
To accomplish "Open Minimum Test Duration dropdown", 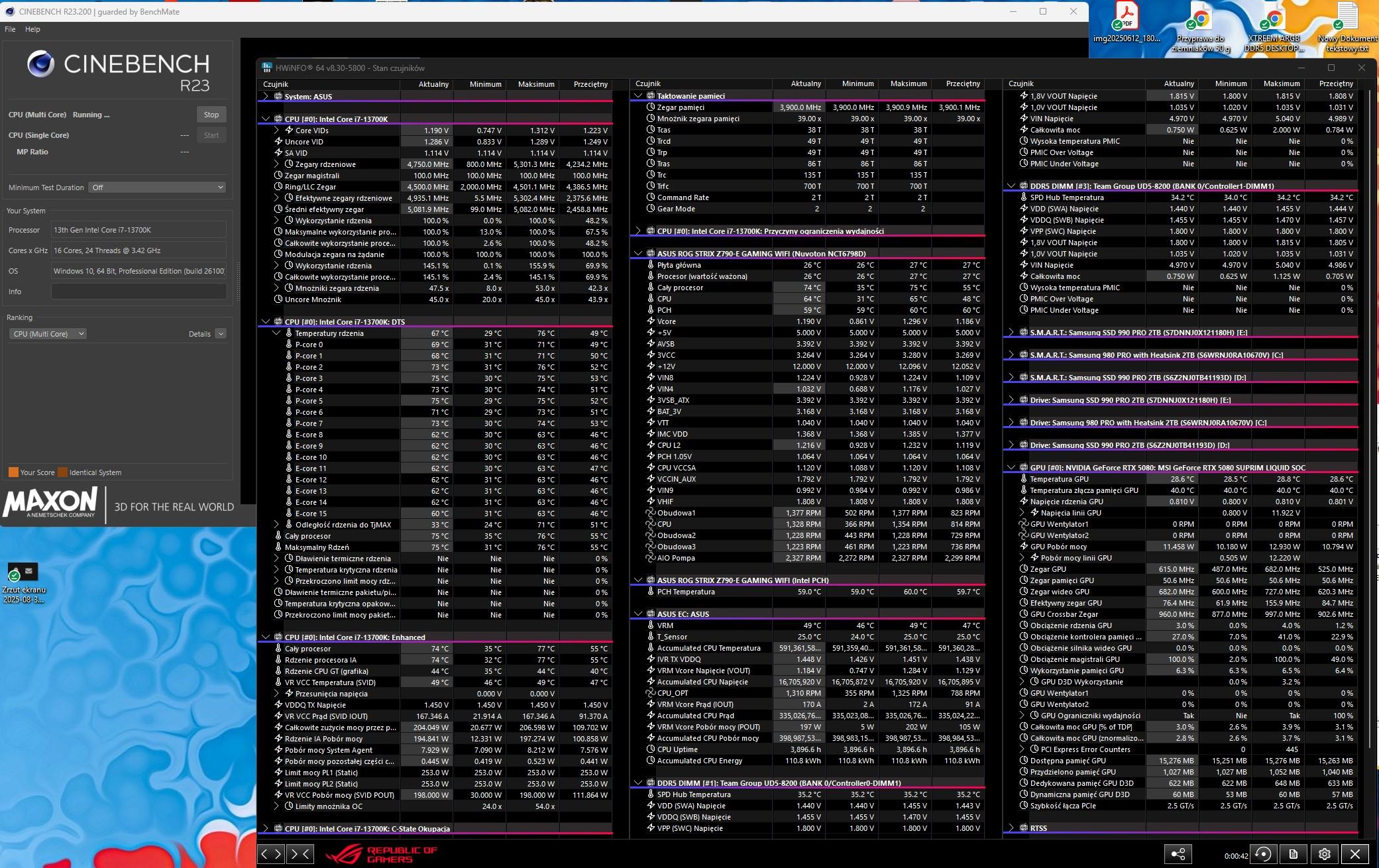I will coord(158,188).
